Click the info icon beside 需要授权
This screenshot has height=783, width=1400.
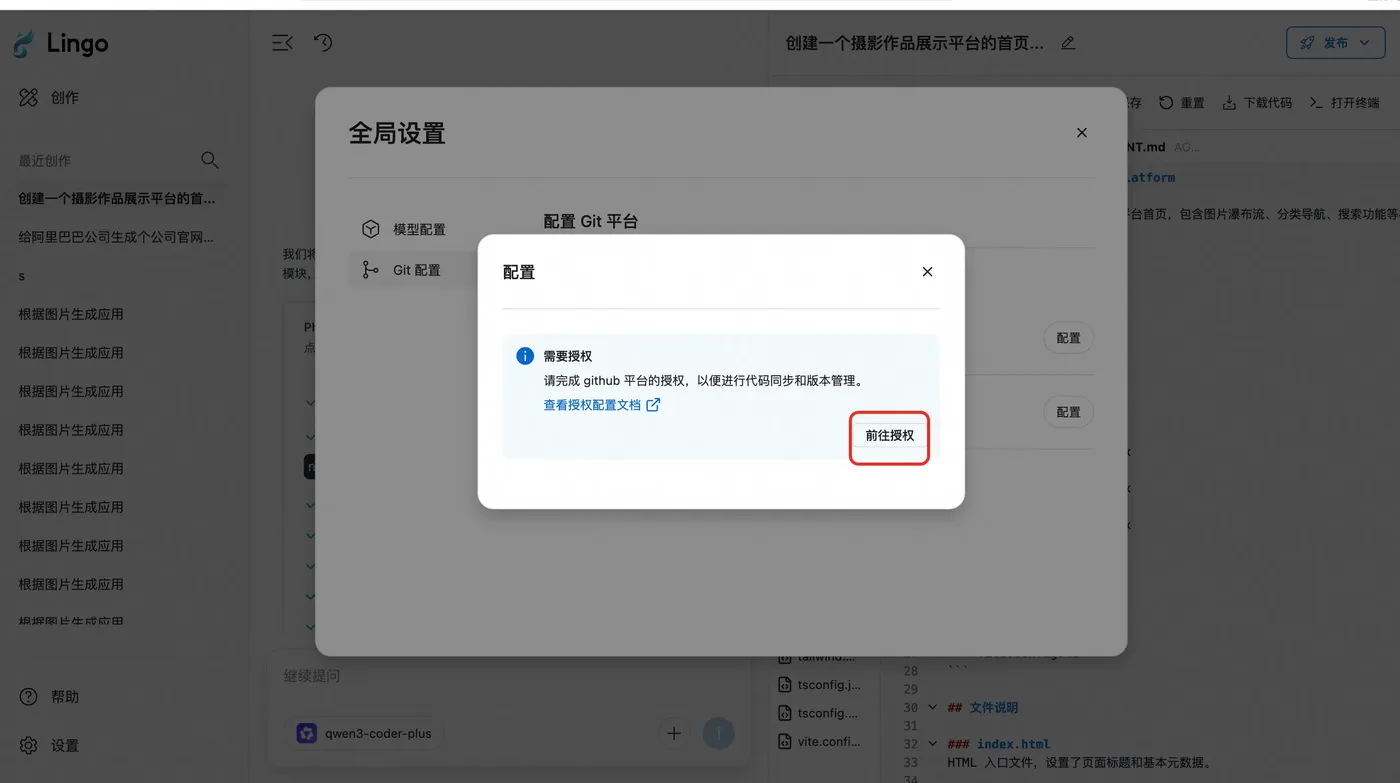click(525, 356)
